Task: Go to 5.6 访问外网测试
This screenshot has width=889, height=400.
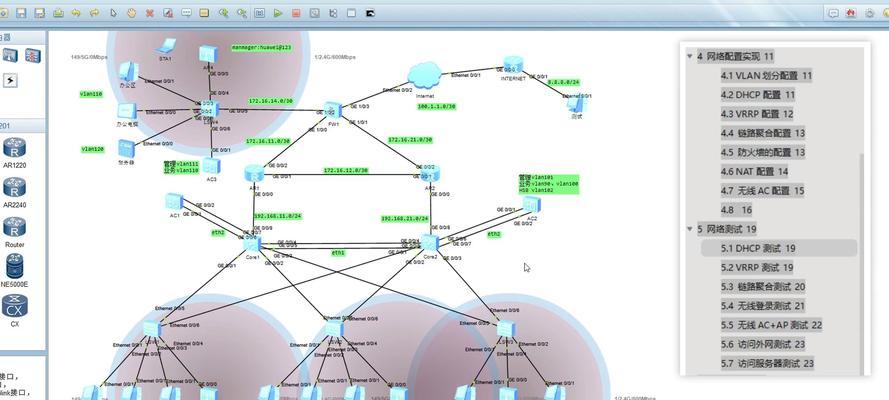Action: 763,344
